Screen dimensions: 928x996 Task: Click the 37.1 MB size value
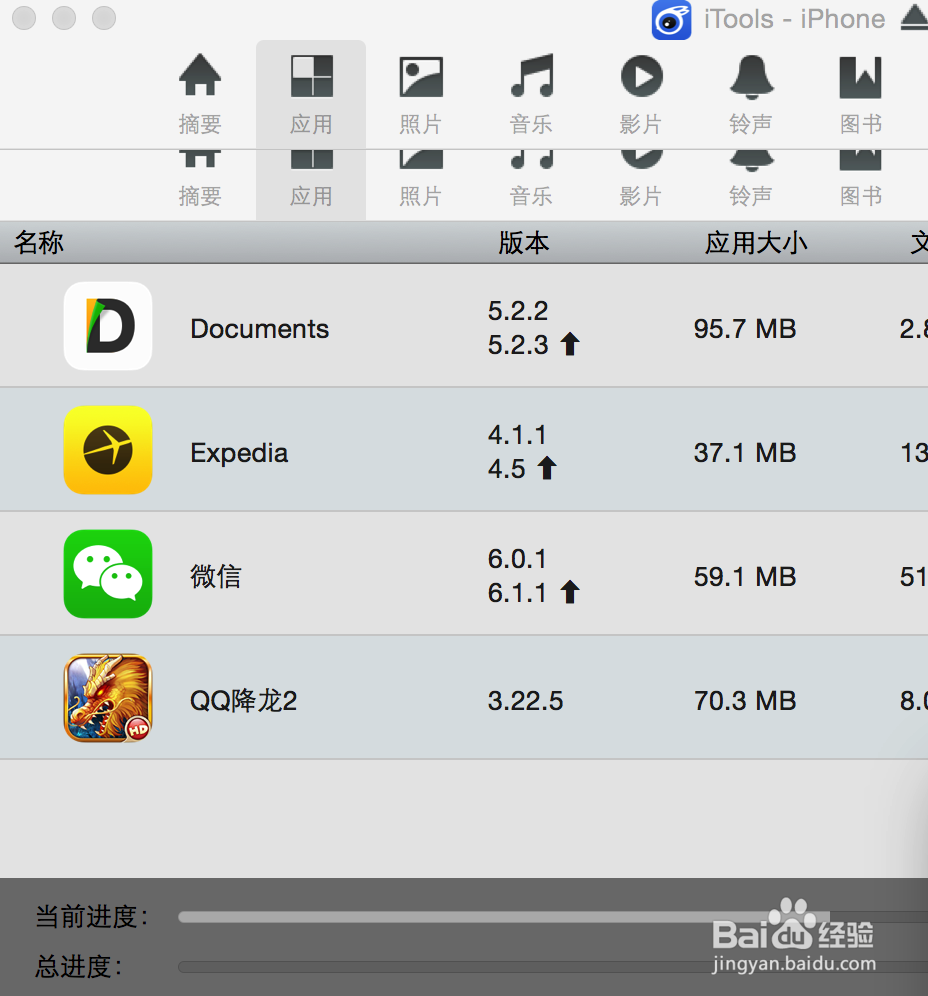click(x=745, y=453)
